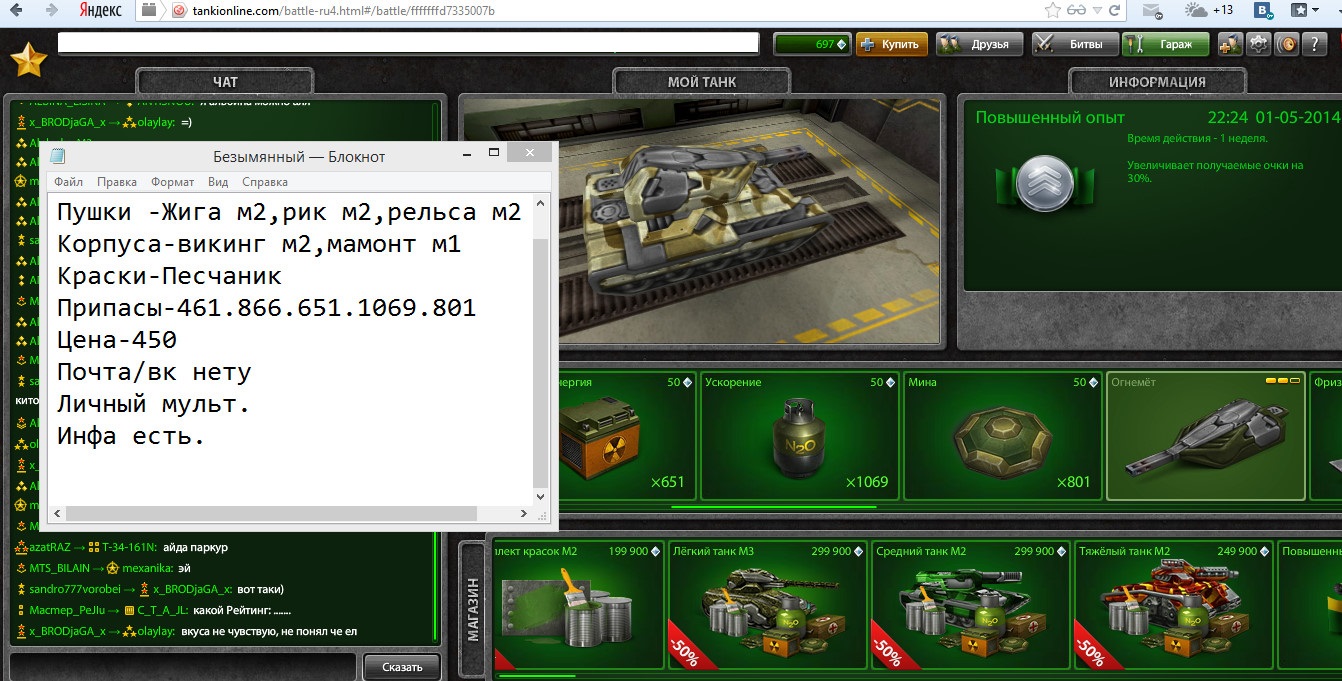Open game settings gear icon
The width and height of the screenshot is (1342, 681).
coord(1259,44)
